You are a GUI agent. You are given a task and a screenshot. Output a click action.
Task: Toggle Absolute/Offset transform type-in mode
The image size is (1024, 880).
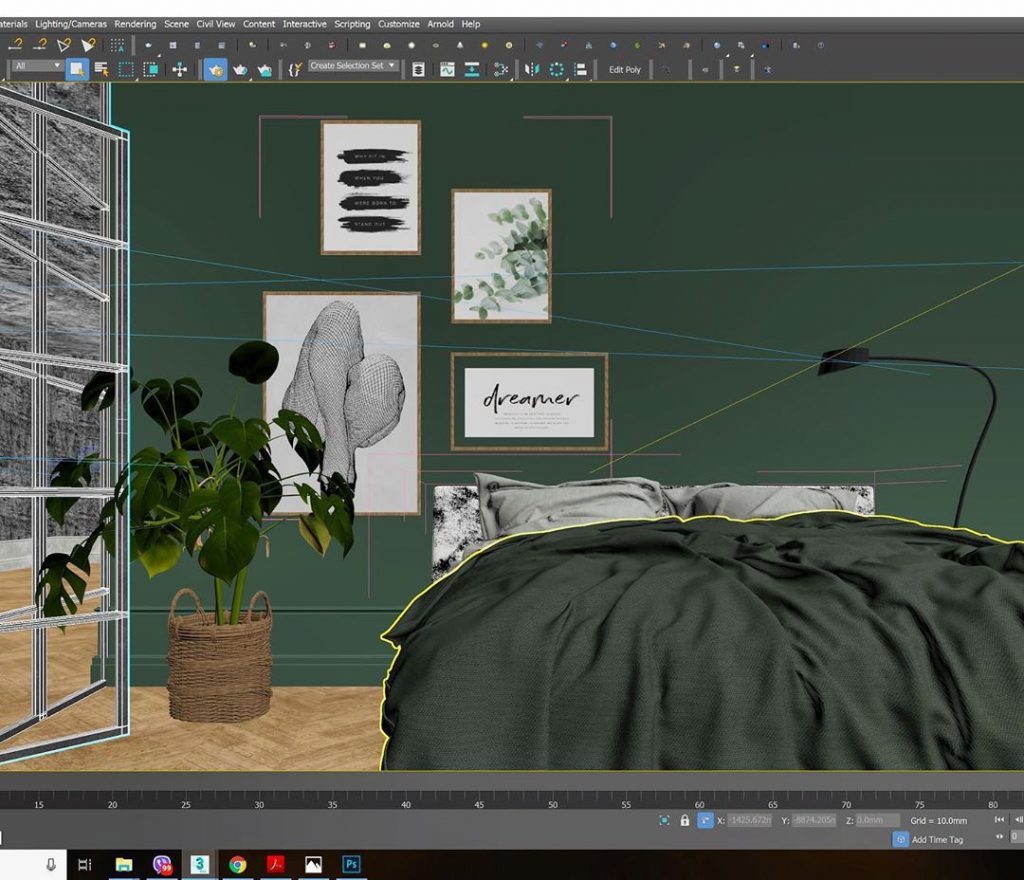tap(705, 821)
